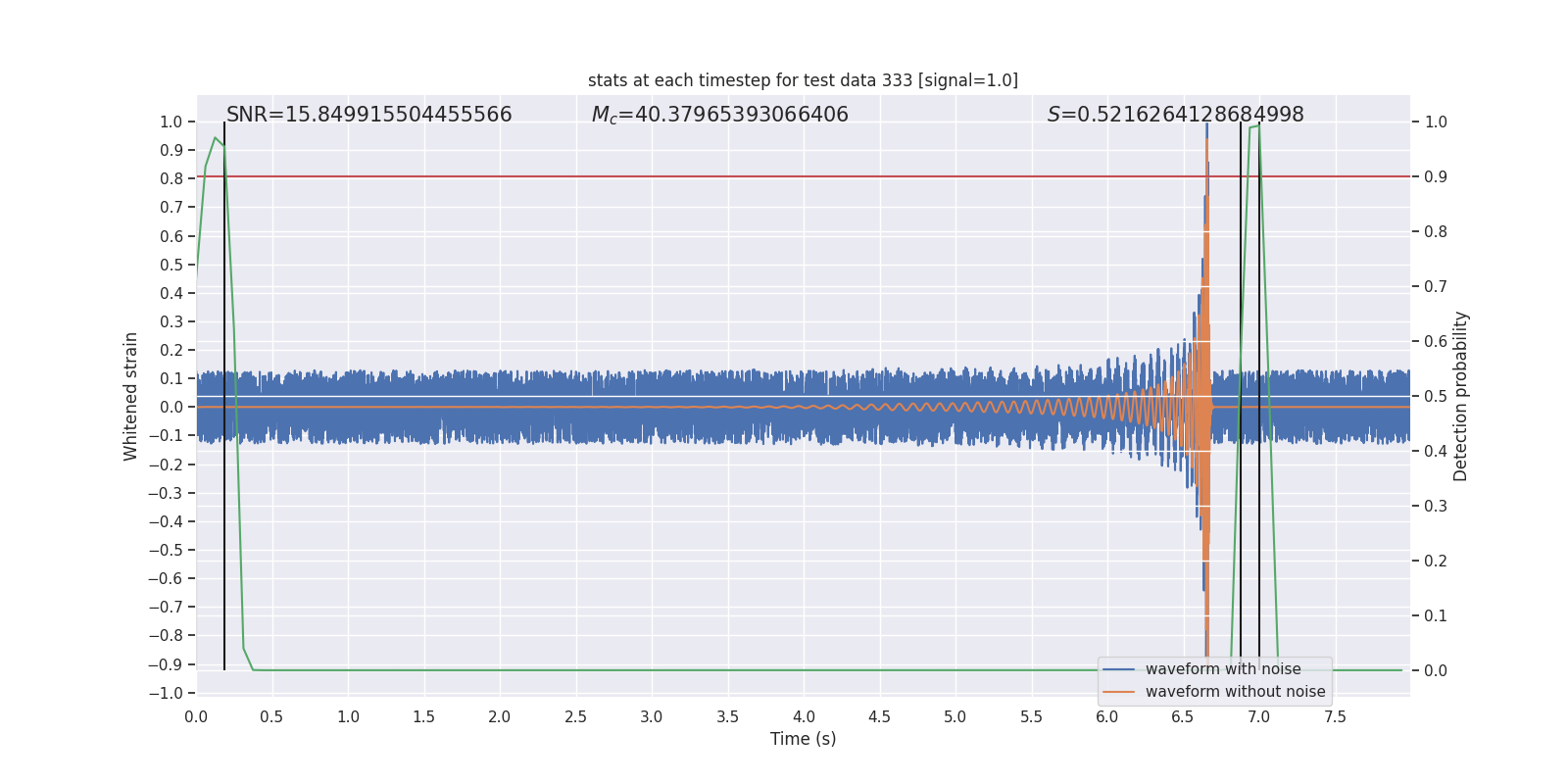The image size is (1568, 784).
Task: Click the plot title for test data 333
Action: pyautogui.click(x=803, y=80)
